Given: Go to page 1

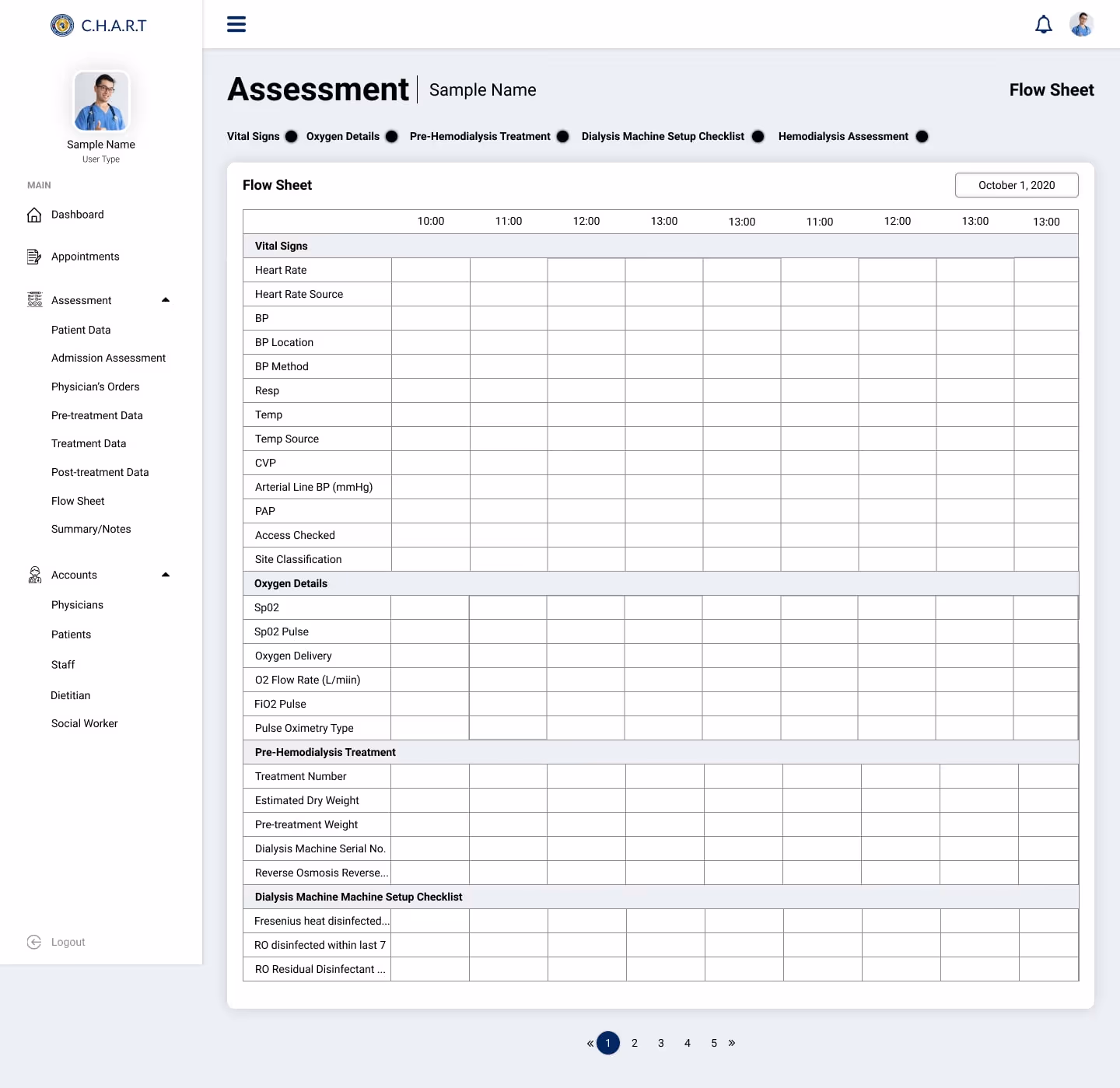Looking at the screenshot, I should point(608,1043).
